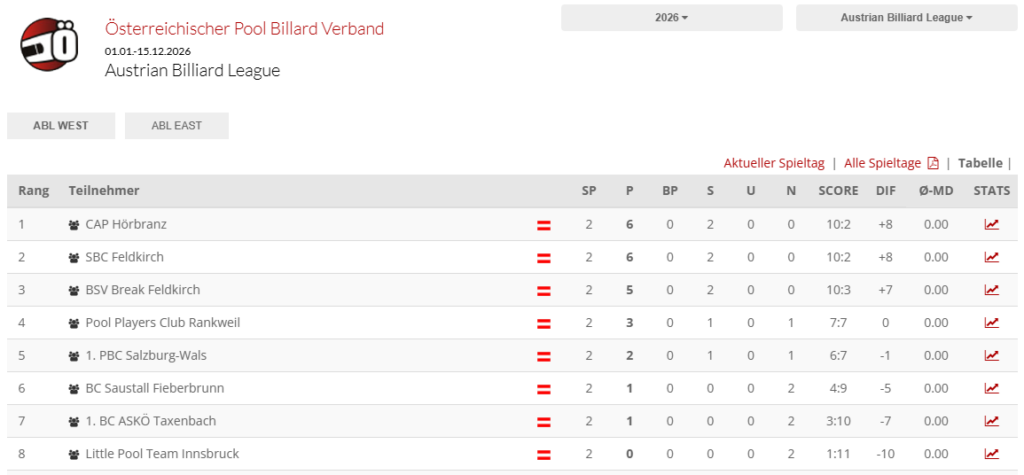View stats chart for BC Saustall Fieberbrunn
Image resolution: width=1024 pixels, height=475 pixels.
pyautogui.click(x=991, y=388)
